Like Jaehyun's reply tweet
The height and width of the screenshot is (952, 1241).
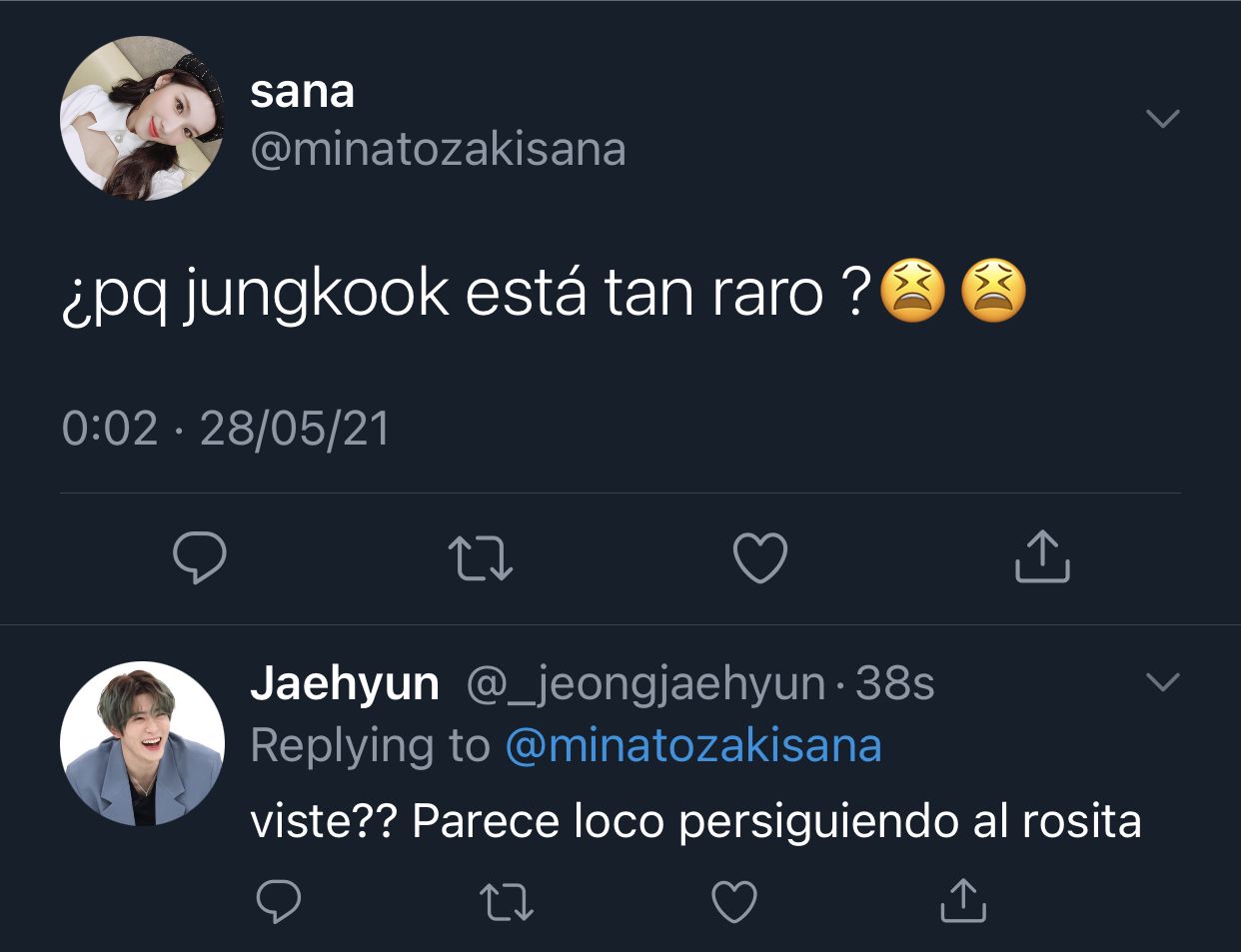(x=734, y=902)
